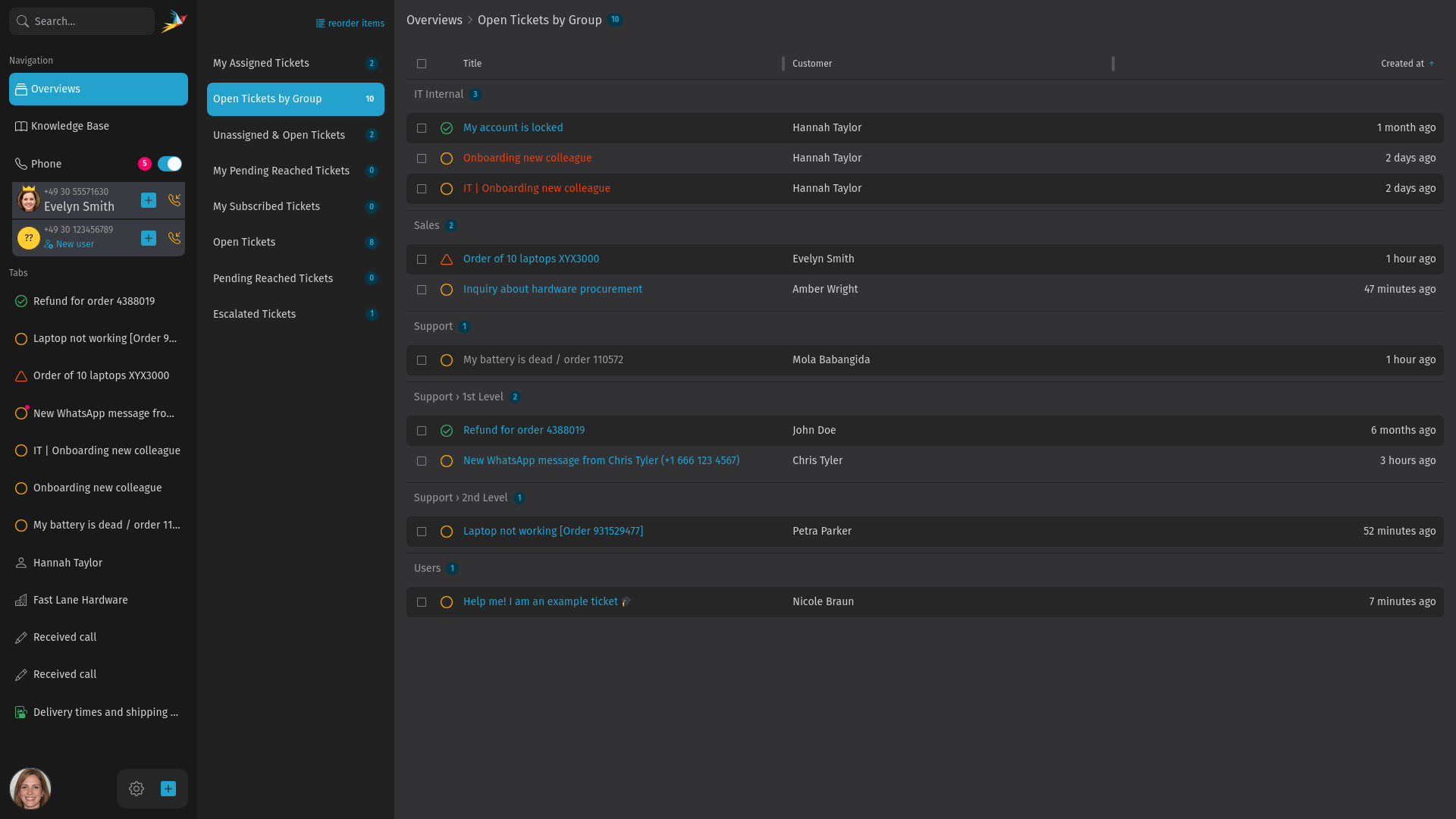This screenshot has height=819, width=1456.
Task: Open My Assigned Tickets overview
Action: pyautogui.click(x=296, y=64)
